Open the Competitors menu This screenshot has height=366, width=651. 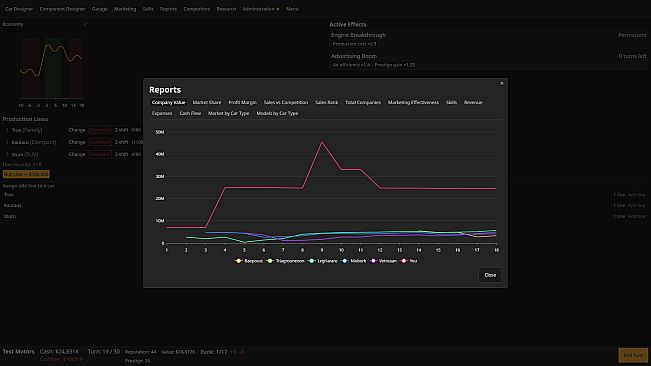tap(196, 9)
